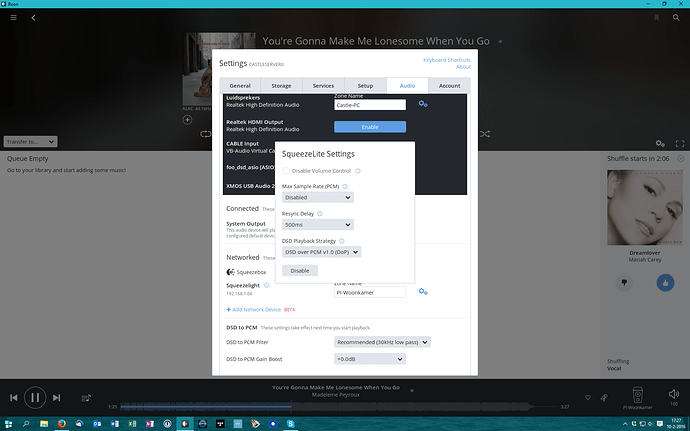Open the About link
Screen dimensions: 690x431
(463, 67)
